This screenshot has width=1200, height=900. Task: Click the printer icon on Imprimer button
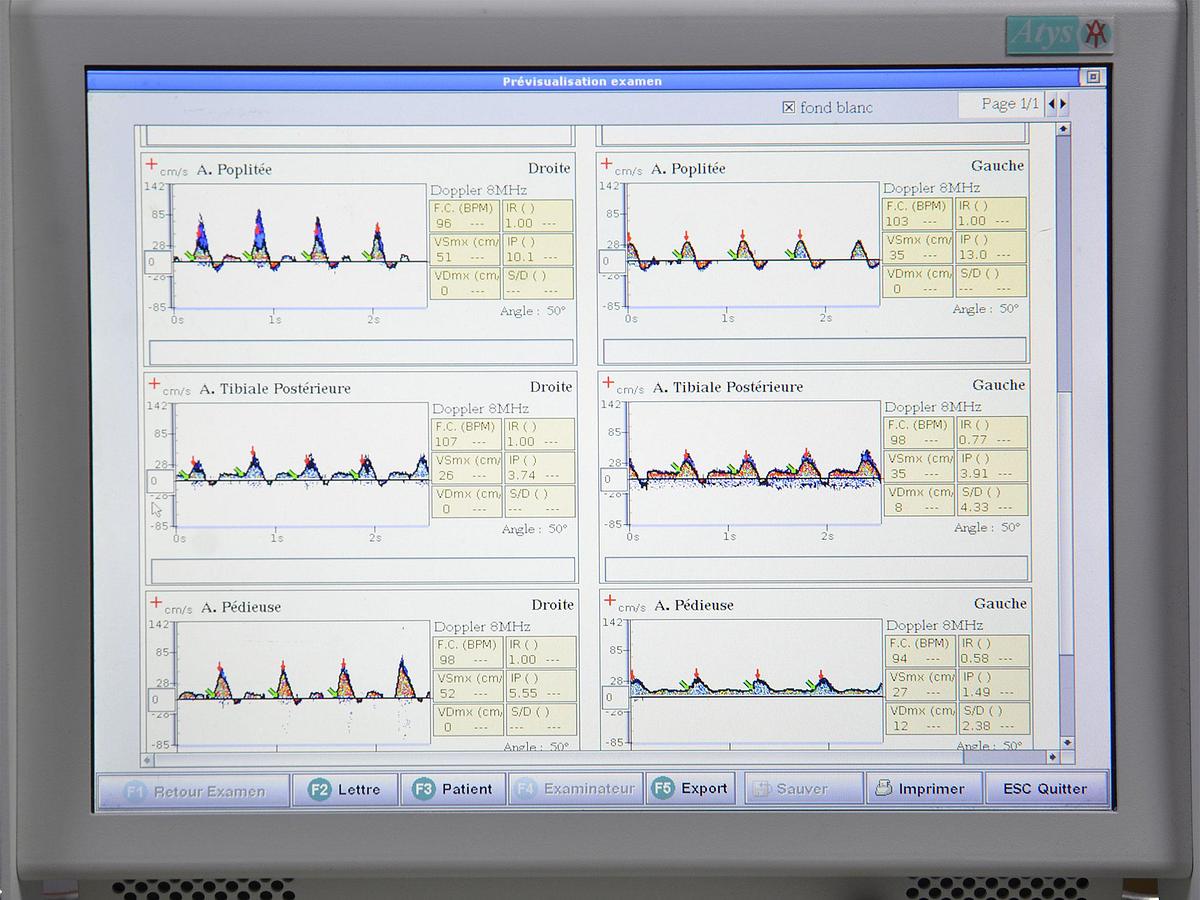pyautogui.click(x=884, y=789)
